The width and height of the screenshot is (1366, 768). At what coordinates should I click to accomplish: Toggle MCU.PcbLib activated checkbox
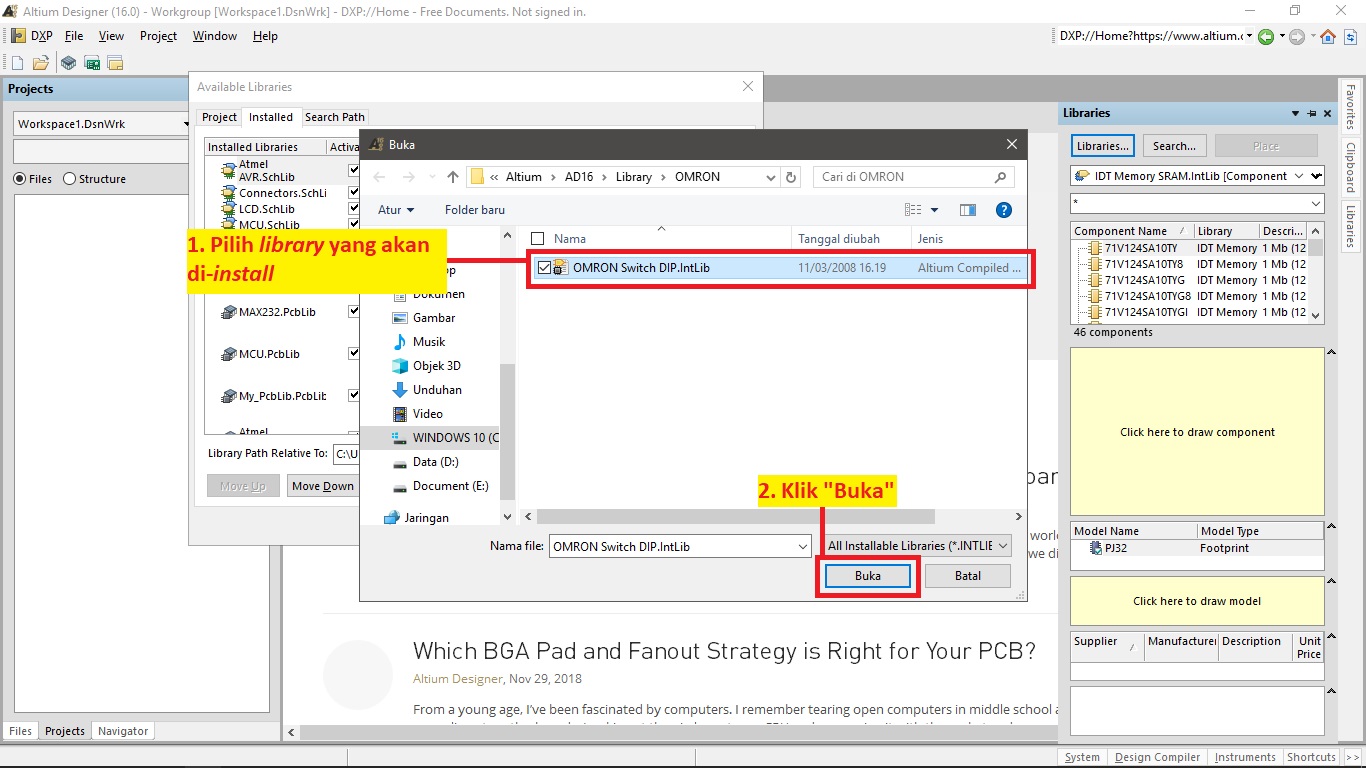[x=353, y=354]
